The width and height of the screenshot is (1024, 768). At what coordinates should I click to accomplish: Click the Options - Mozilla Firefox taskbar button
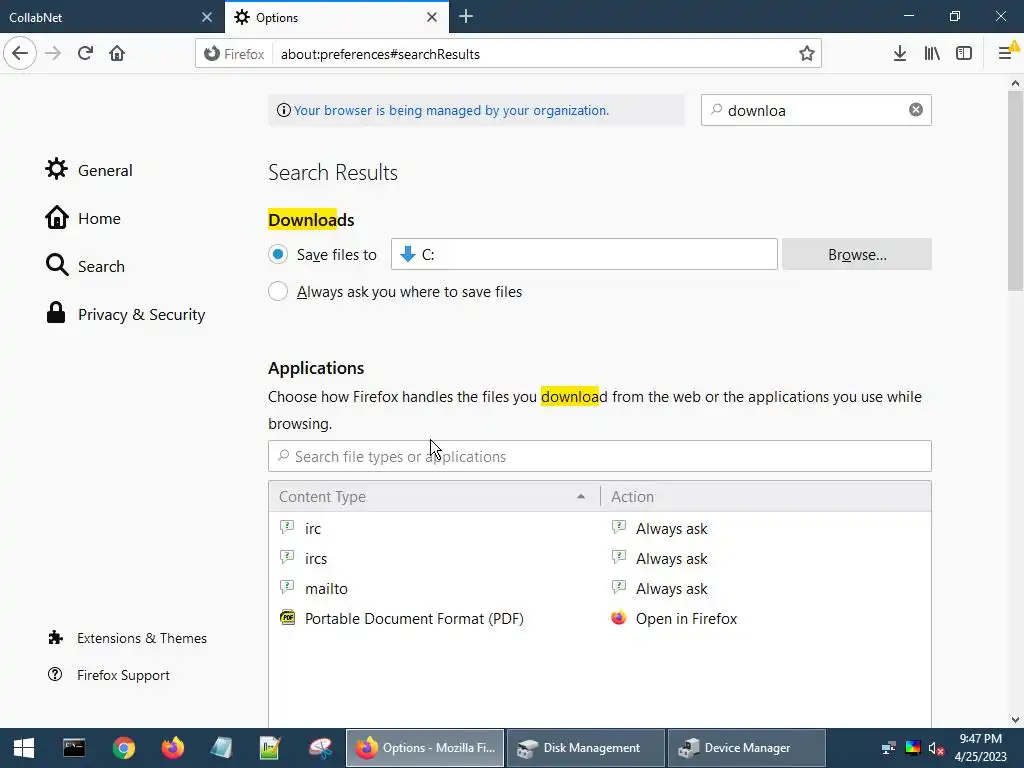pos(424,748)
